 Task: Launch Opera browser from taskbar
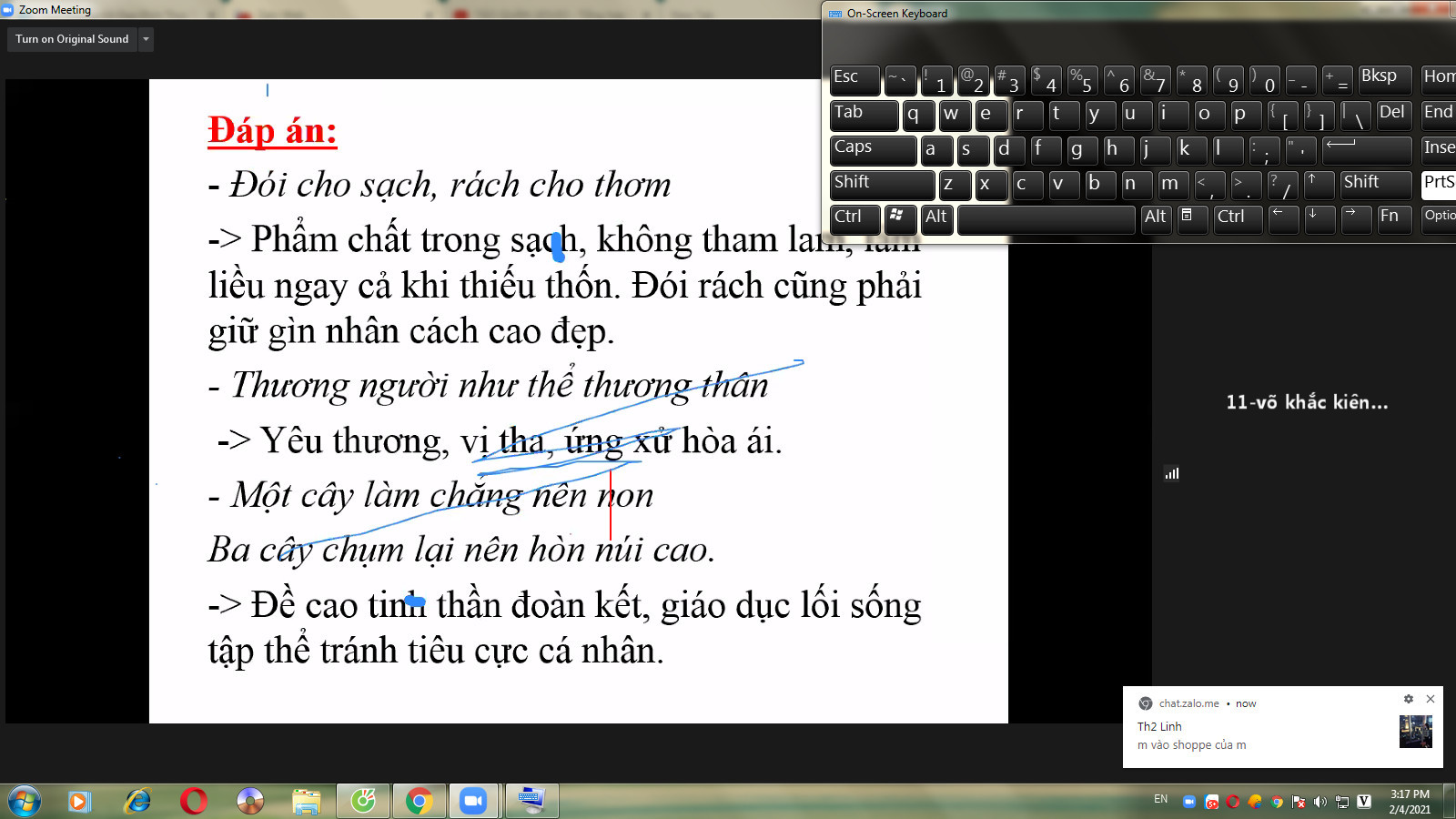(193, 801)
